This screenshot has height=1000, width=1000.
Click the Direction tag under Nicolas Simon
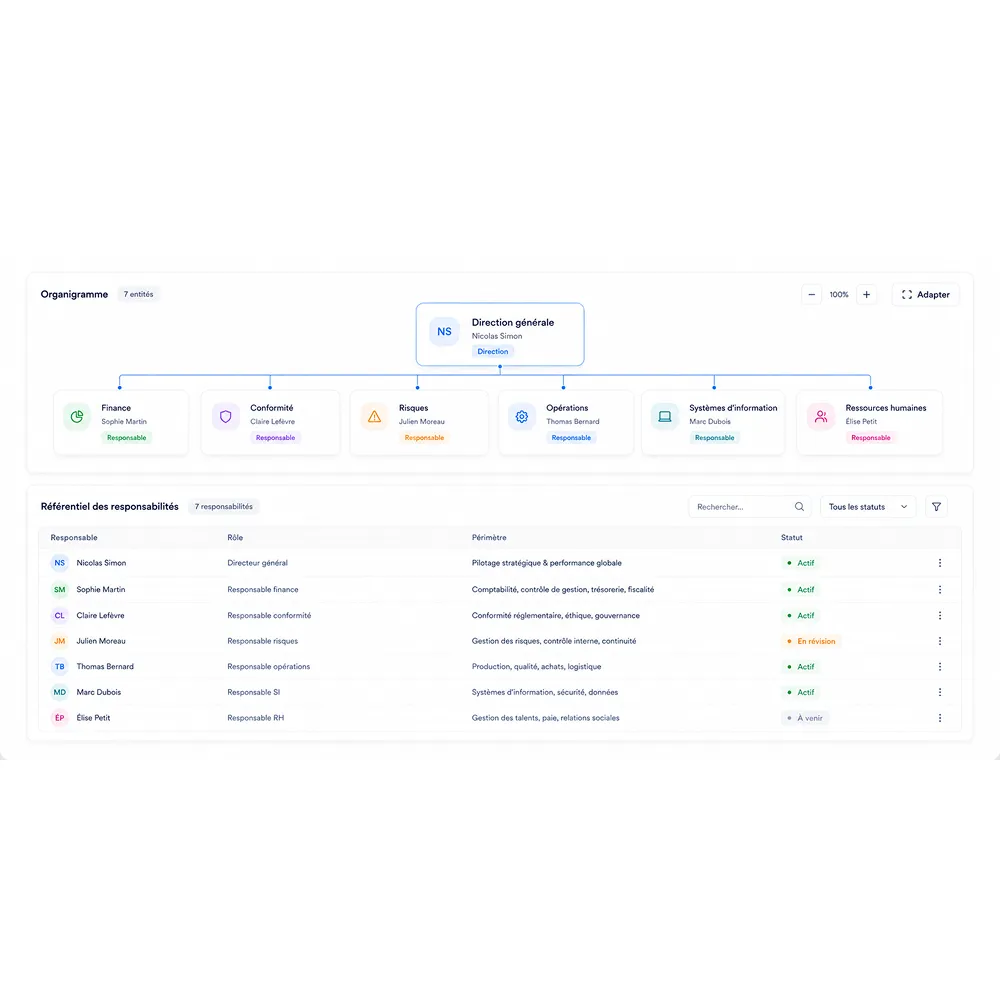coord(493,351)
